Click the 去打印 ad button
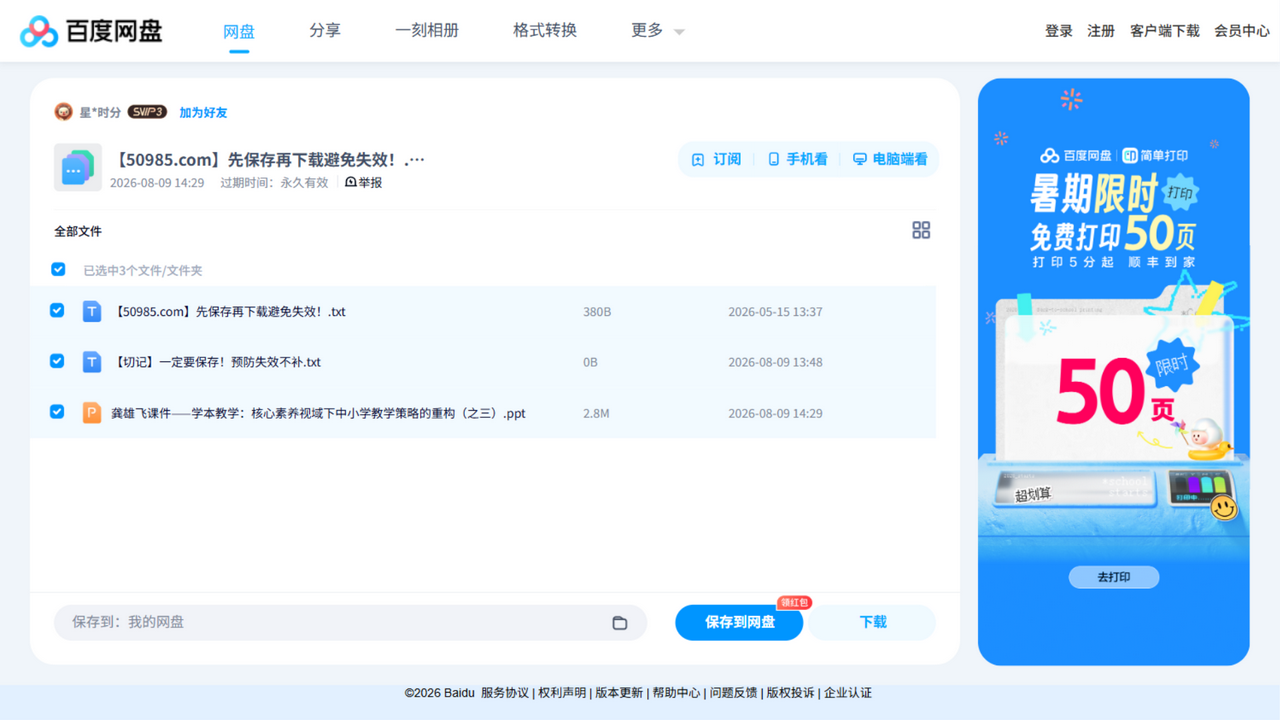Viewport: 1280px width, 720px height. [x=1114, y=577]
